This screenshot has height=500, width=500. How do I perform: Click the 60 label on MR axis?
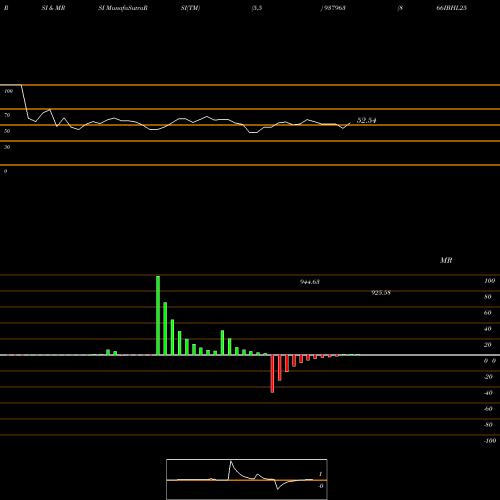(488, 313)
